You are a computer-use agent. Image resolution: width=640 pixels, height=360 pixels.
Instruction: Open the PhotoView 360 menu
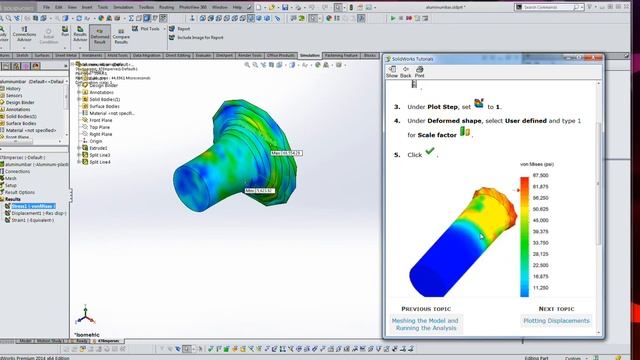tap(194, 7)
